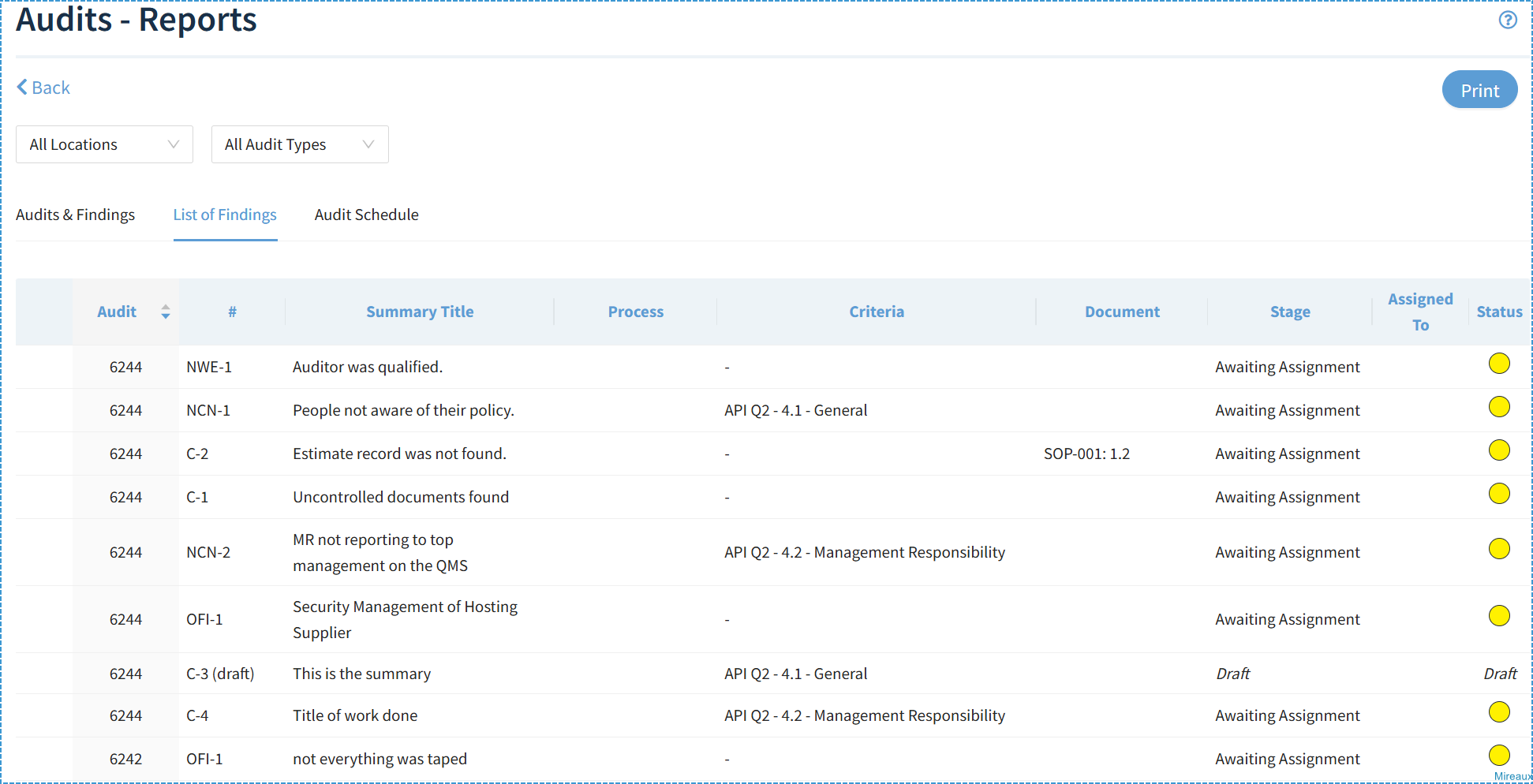Click yellow status dot for audit 6244 OFI-1 row
1533x784 pixels.
pos(1499,616)
